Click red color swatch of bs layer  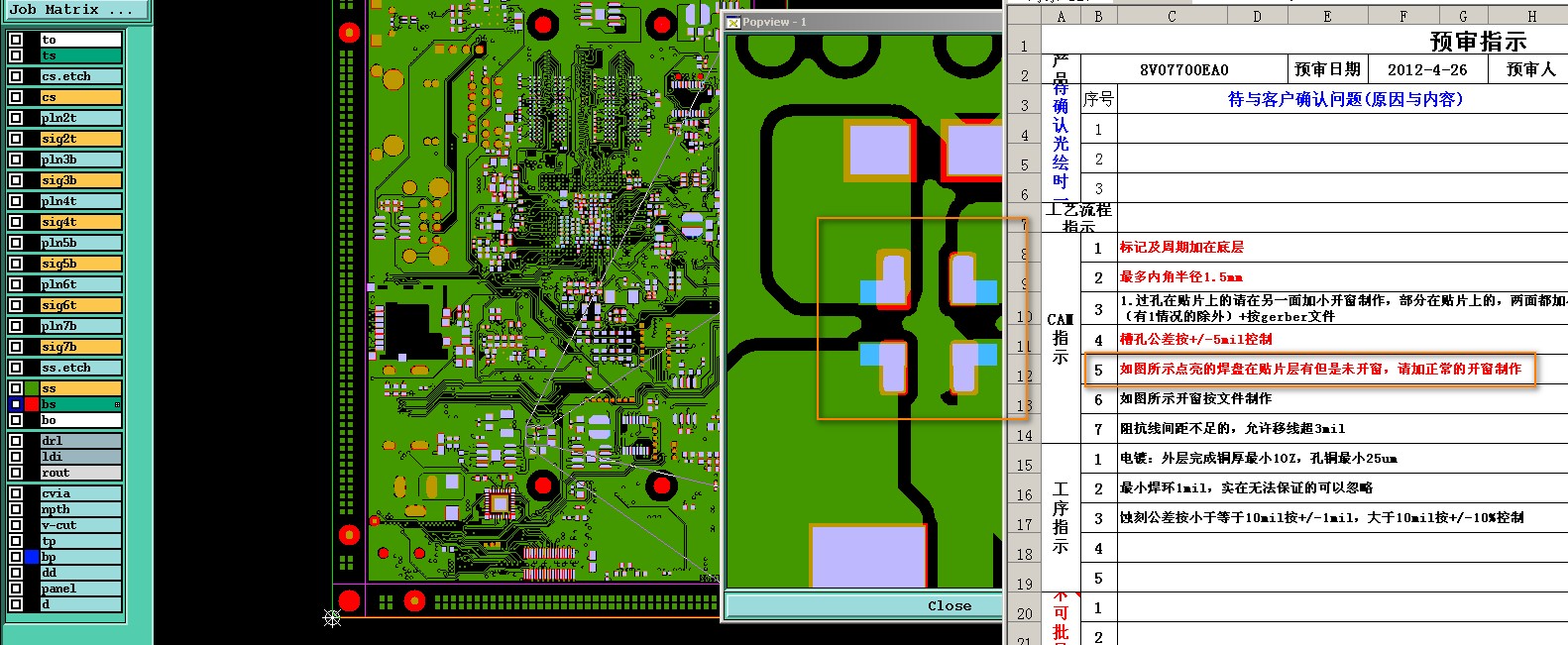[x=32, y=404]
